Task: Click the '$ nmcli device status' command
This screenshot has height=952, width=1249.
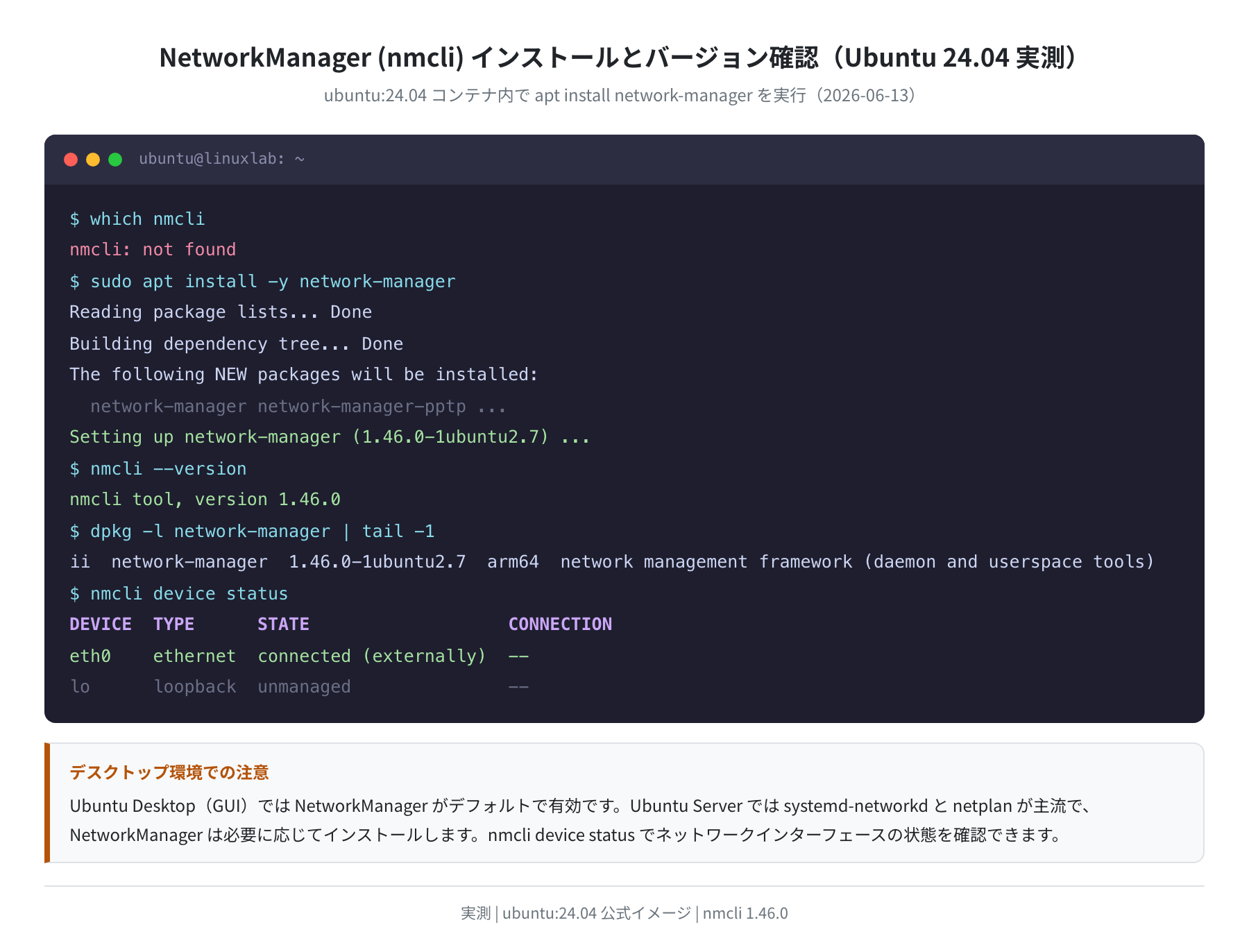Action: [x=179, y=593]
